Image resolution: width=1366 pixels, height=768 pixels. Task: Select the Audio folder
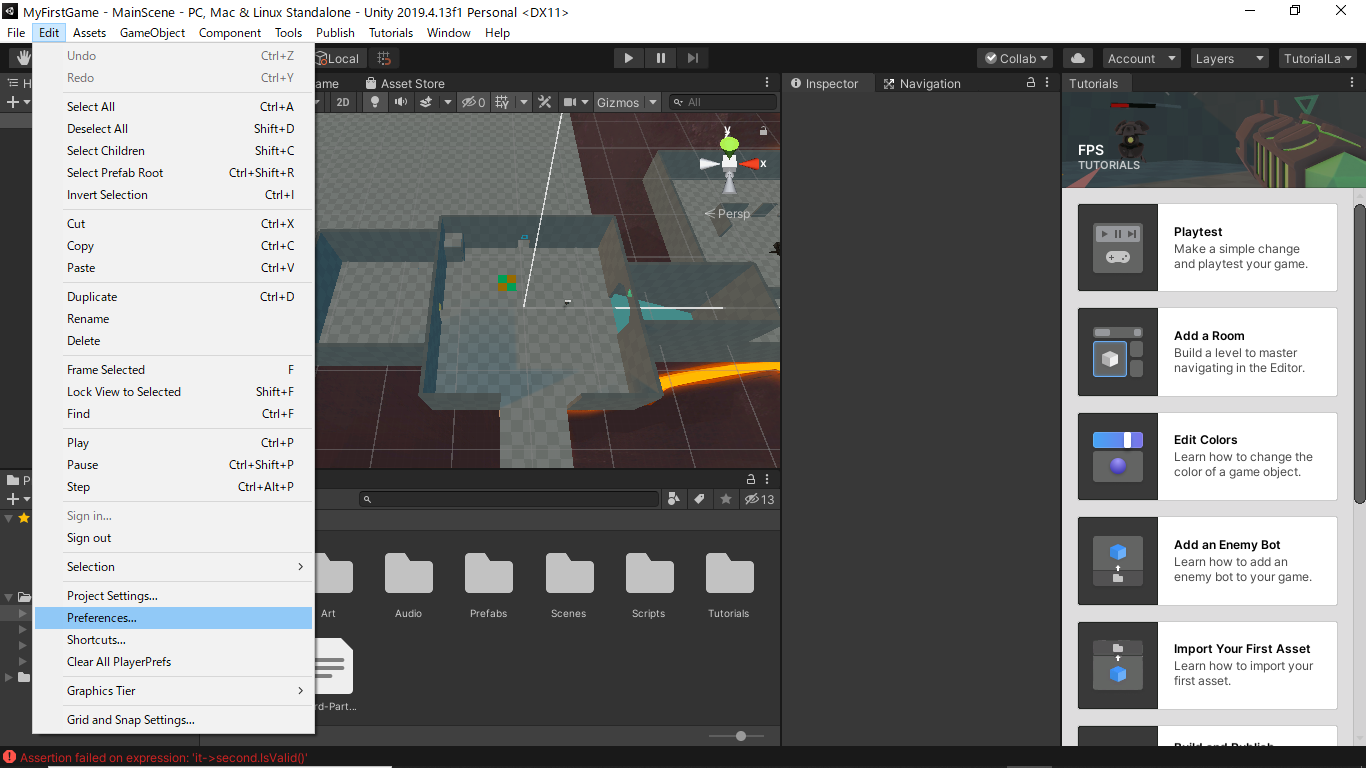click(x=408, y=585)
